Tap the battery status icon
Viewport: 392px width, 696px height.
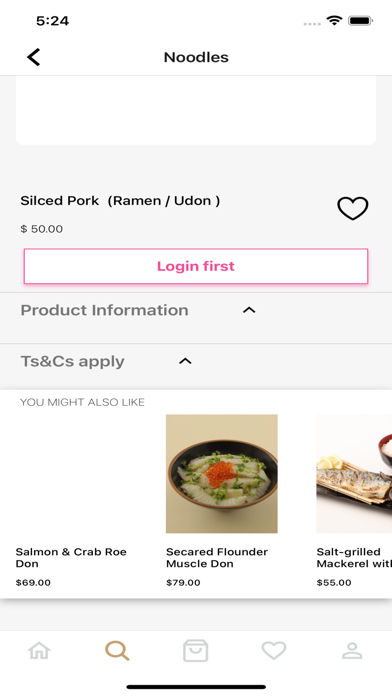[360, 20]
